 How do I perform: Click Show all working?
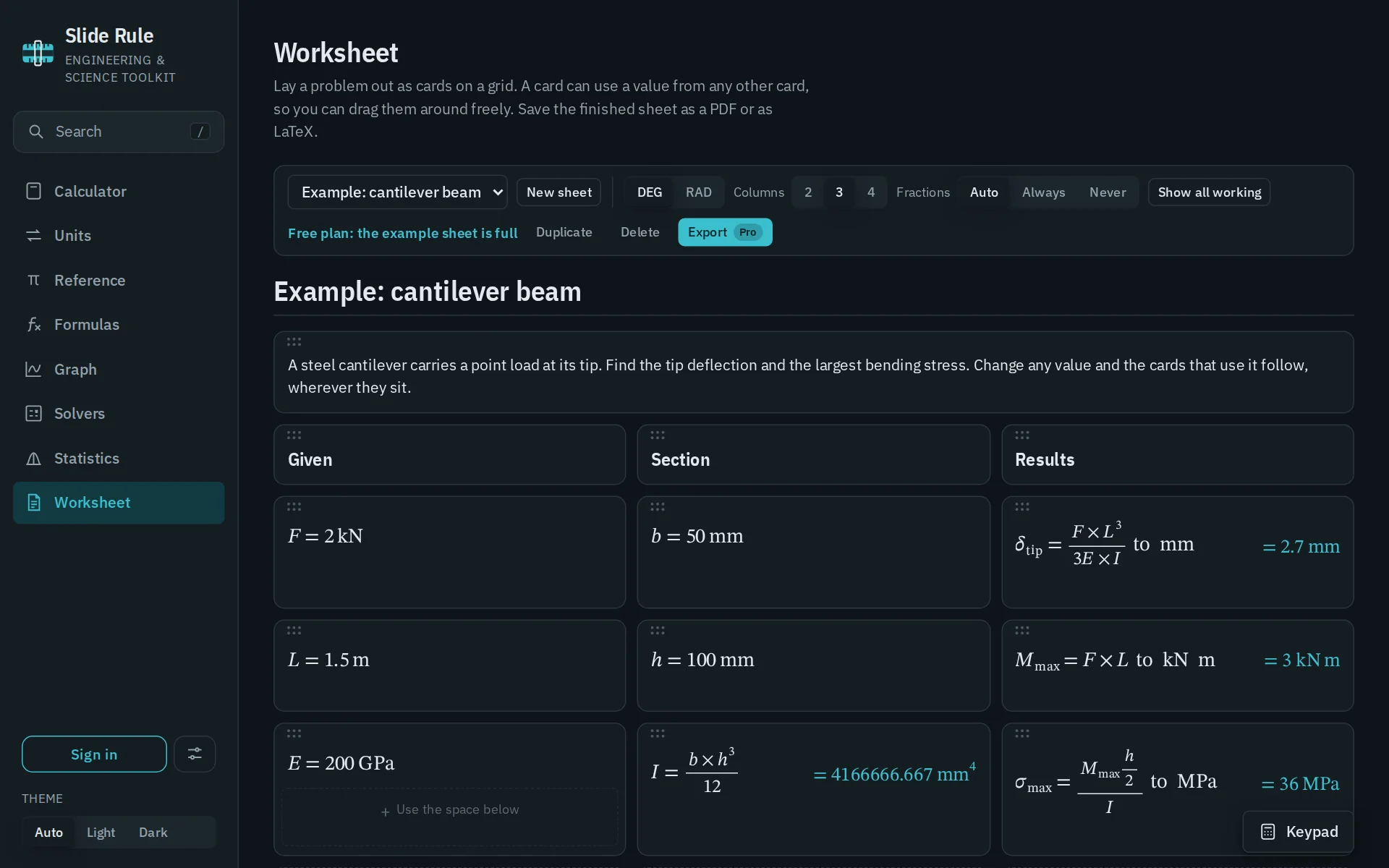[1209, 192]
